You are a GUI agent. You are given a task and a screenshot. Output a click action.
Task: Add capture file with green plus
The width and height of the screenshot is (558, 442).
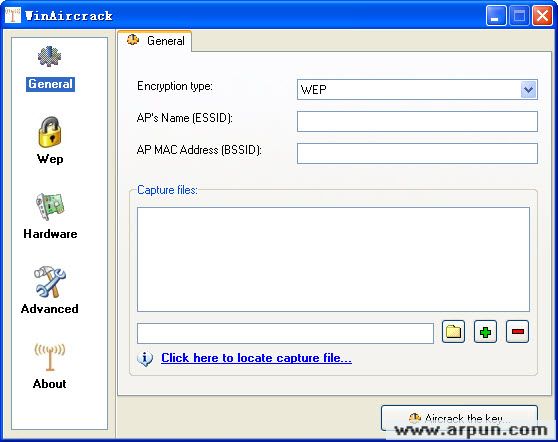coord(485,332)
